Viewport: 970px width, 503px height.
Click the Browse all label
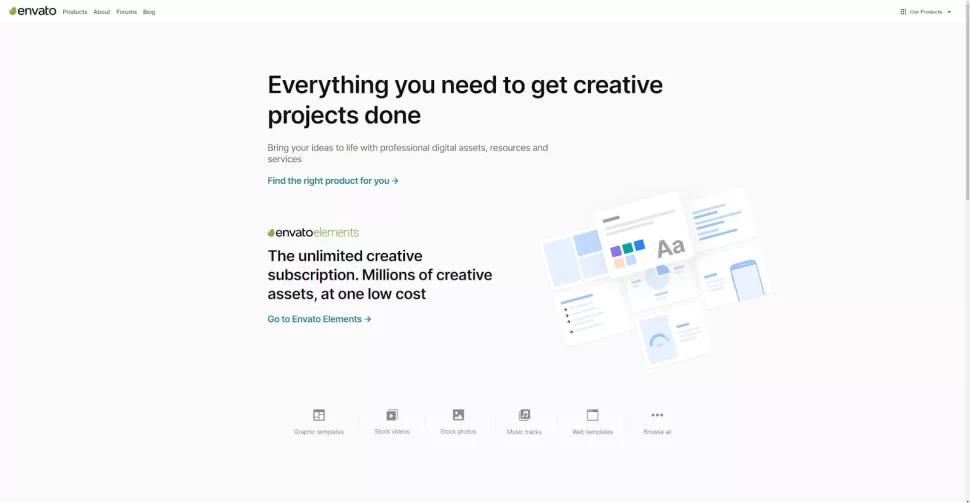(657, 432)
